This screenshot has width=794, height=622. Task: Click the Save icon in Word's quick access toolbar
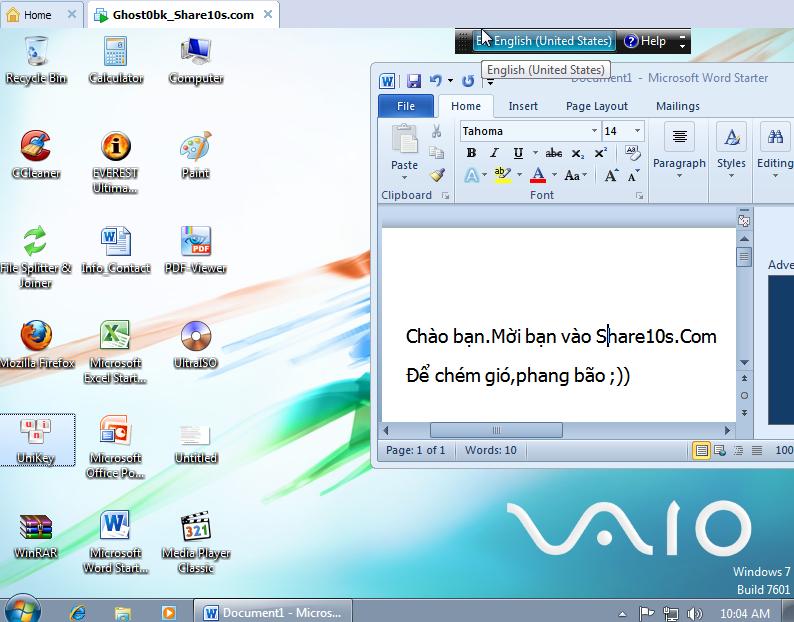pyautogui.click(x=414, y=81)
